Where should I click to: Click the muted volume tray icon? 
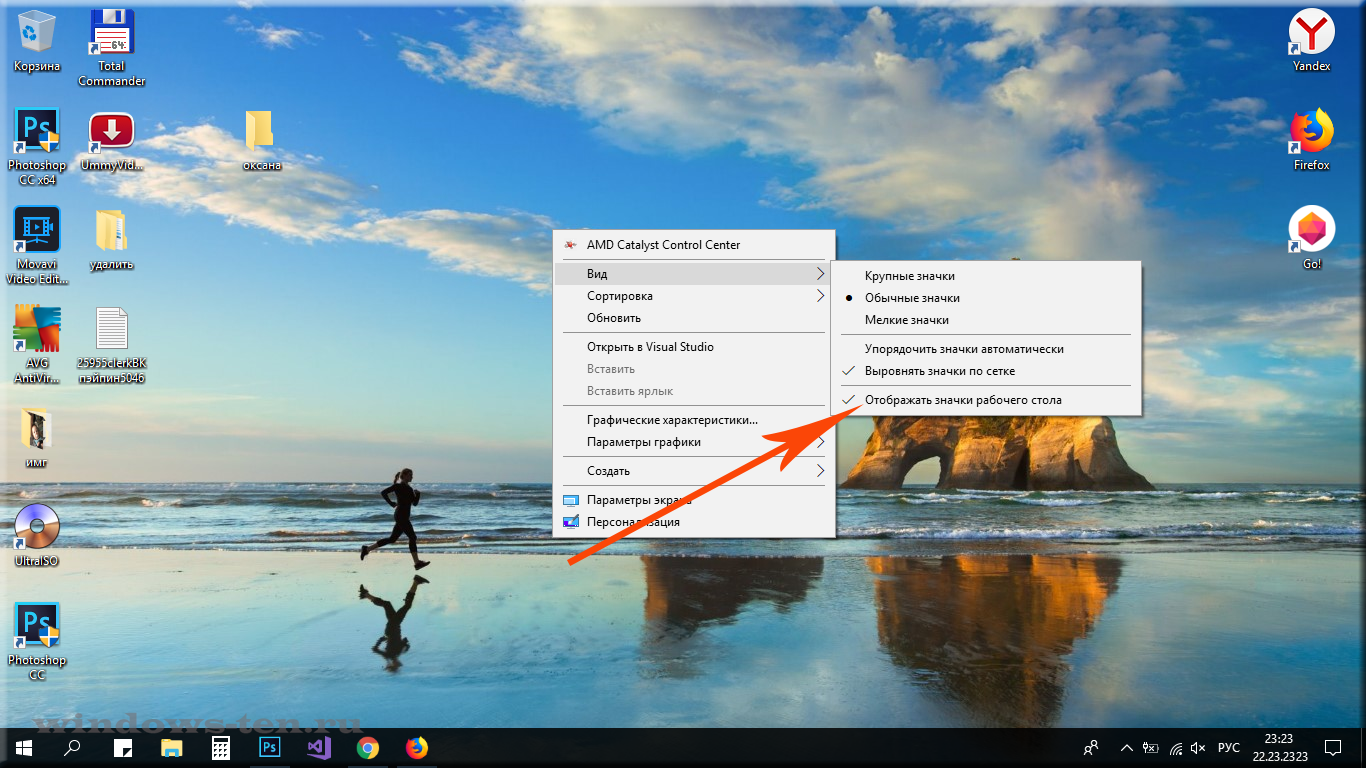pyautogui.click(x=1198, y=747)
